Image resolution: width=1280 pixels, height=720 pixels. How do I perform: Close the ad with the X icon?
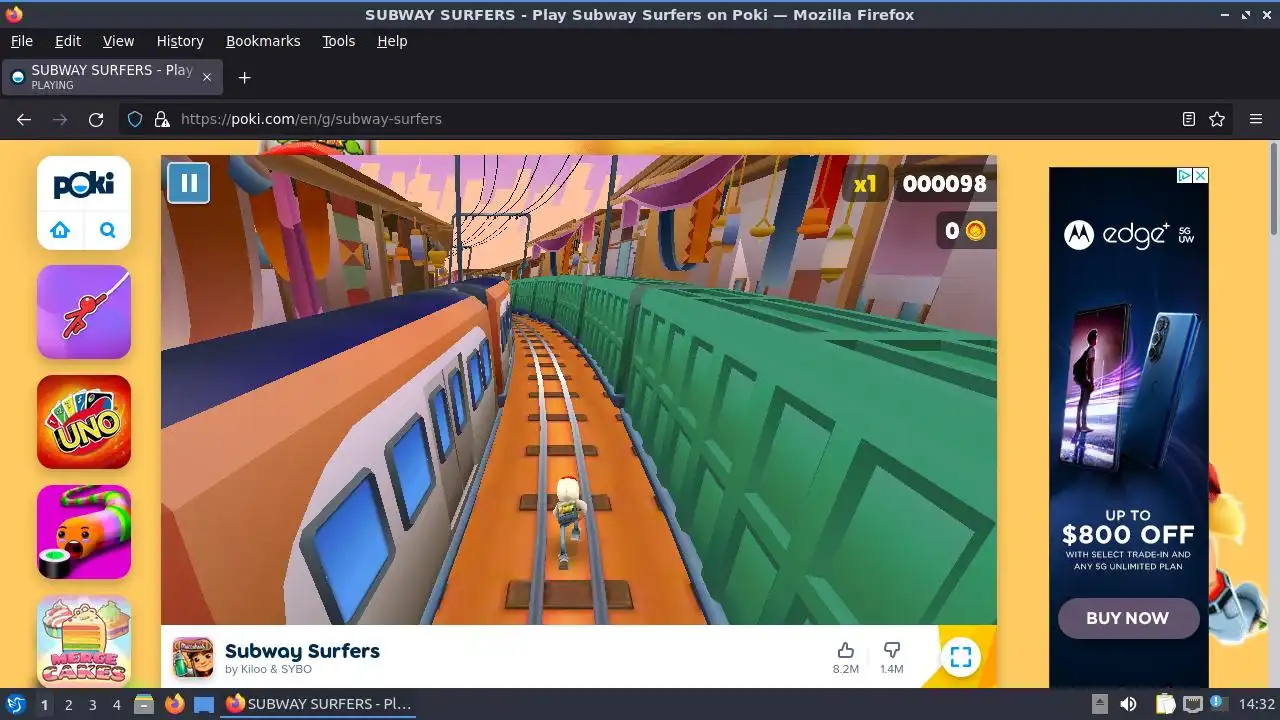(x=1201, y=175)
